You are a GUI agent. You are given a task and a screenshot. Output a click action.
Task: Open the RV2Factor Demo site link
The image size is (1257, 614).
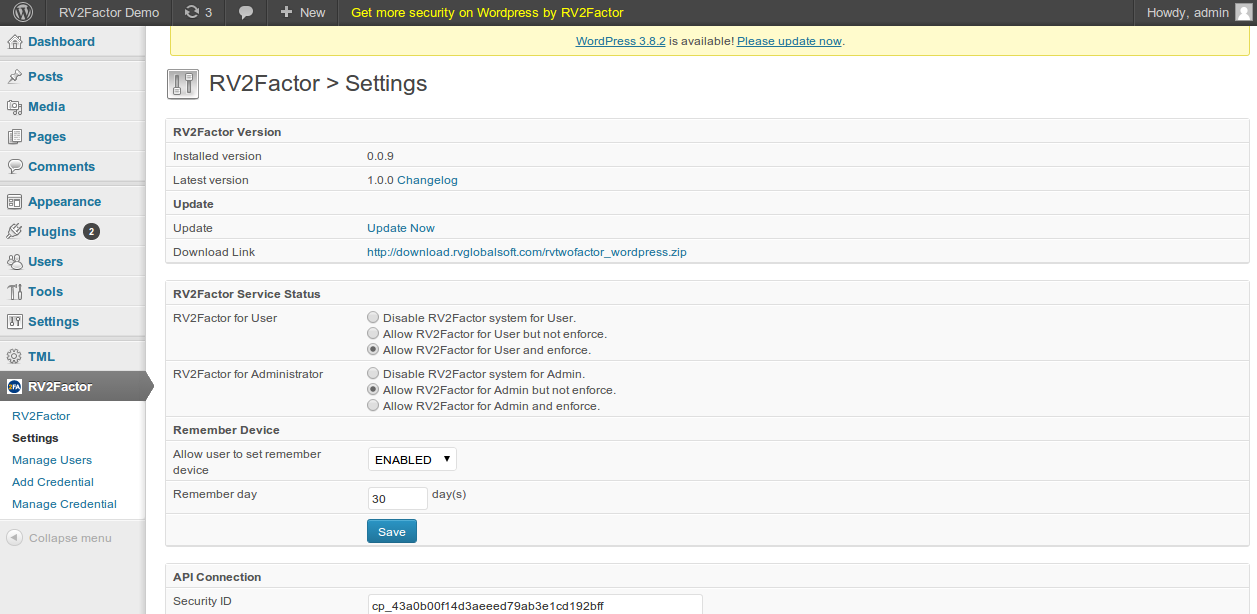[109, 13]
